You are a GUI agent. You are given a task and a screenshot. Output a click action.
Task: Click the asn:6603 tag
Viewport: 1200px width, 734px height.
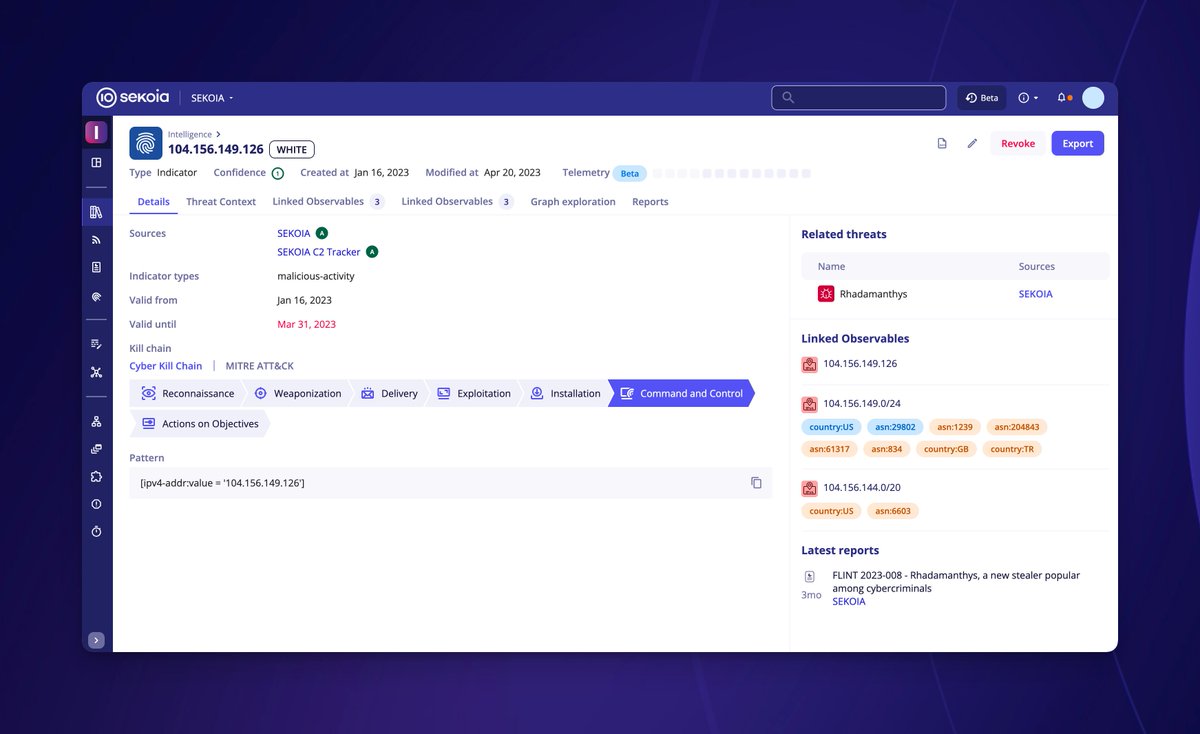click(891, 511)
